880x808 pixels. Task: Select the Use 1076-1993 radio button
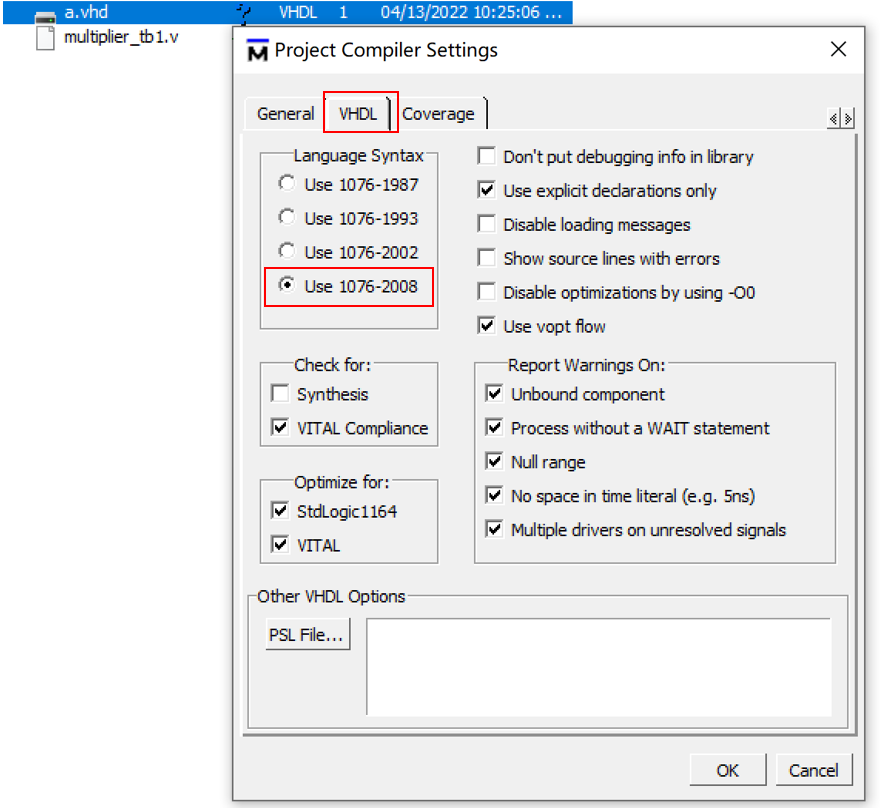[287, 218]
